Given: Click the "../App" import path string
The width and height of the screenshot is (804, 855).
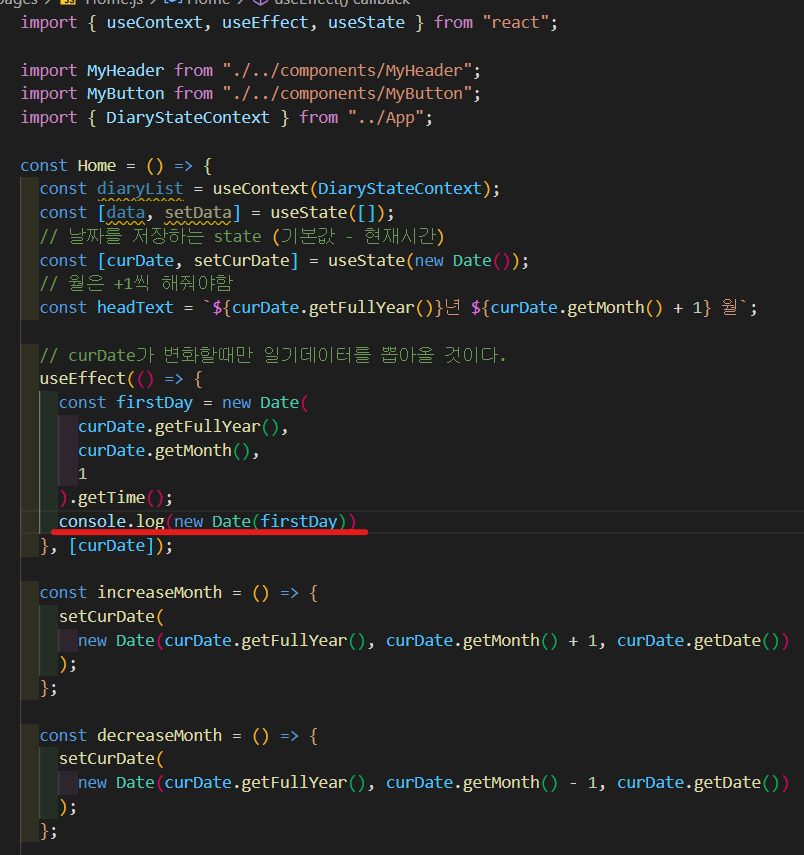Looking at the screenshot, I should 386,118.
